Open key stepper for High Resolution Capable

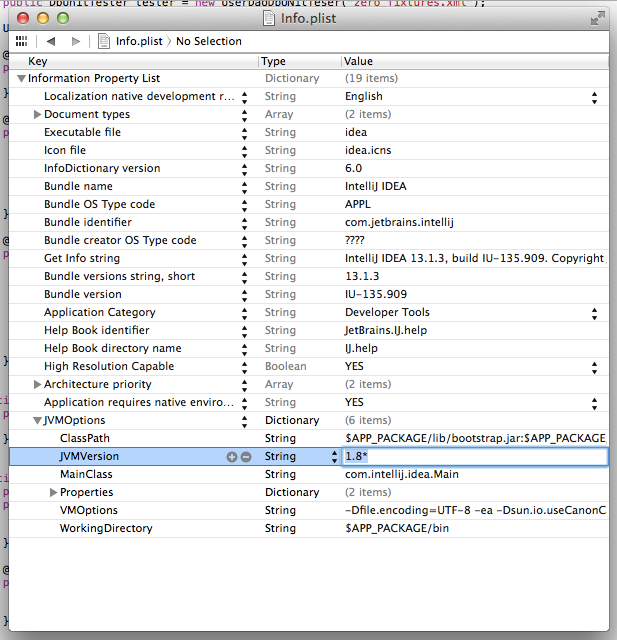[x=244, y=367]
